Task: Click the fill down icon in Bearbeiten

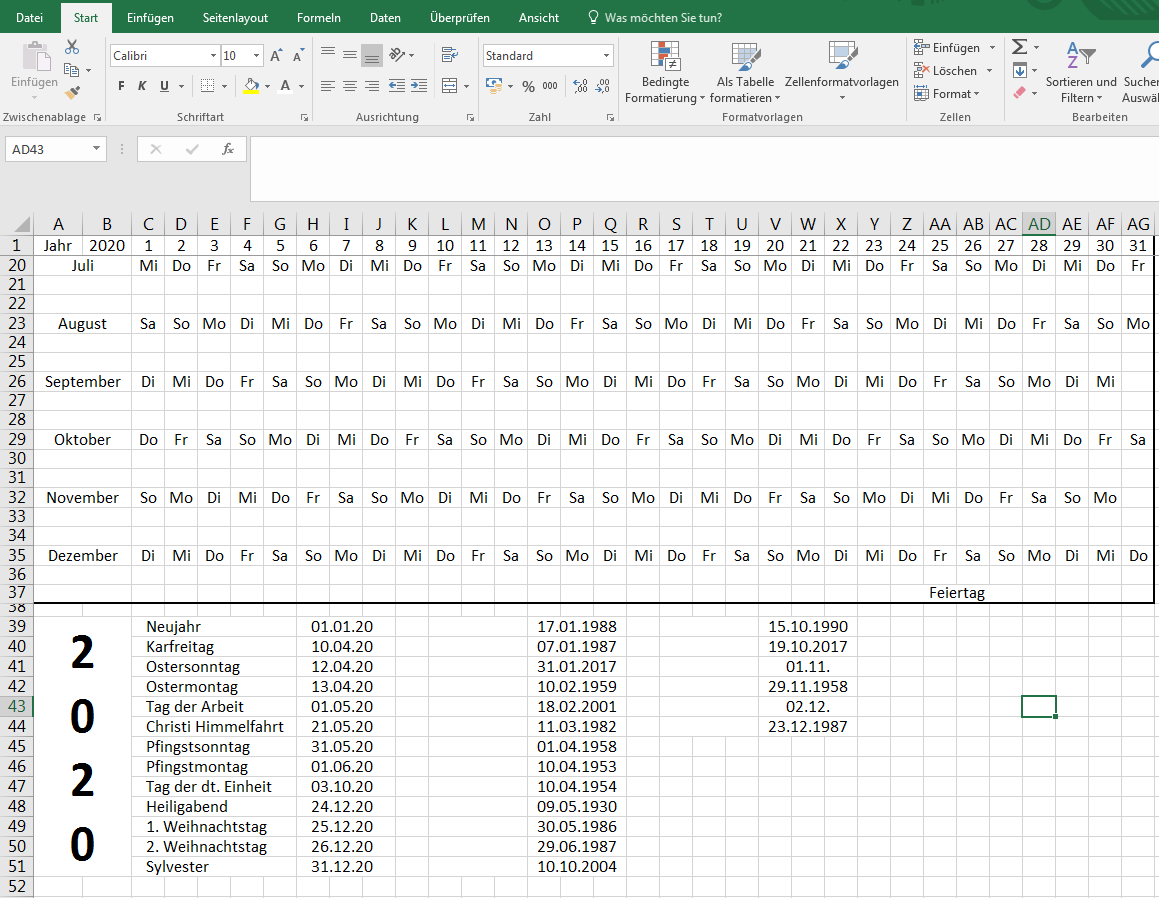Action: (x=1020, y=70)
